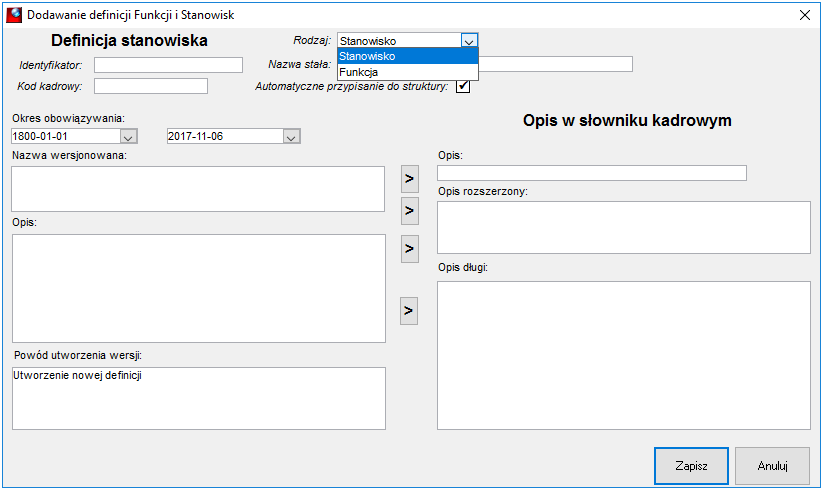Open the end date 2017-11-06 dropdown

tap(291, 136)
